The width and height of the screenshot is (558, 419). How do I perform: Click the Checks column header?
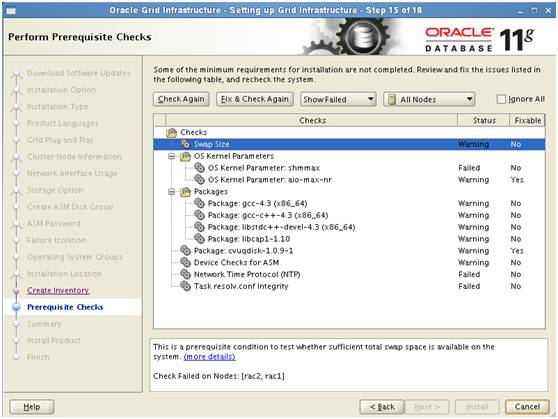312,120
